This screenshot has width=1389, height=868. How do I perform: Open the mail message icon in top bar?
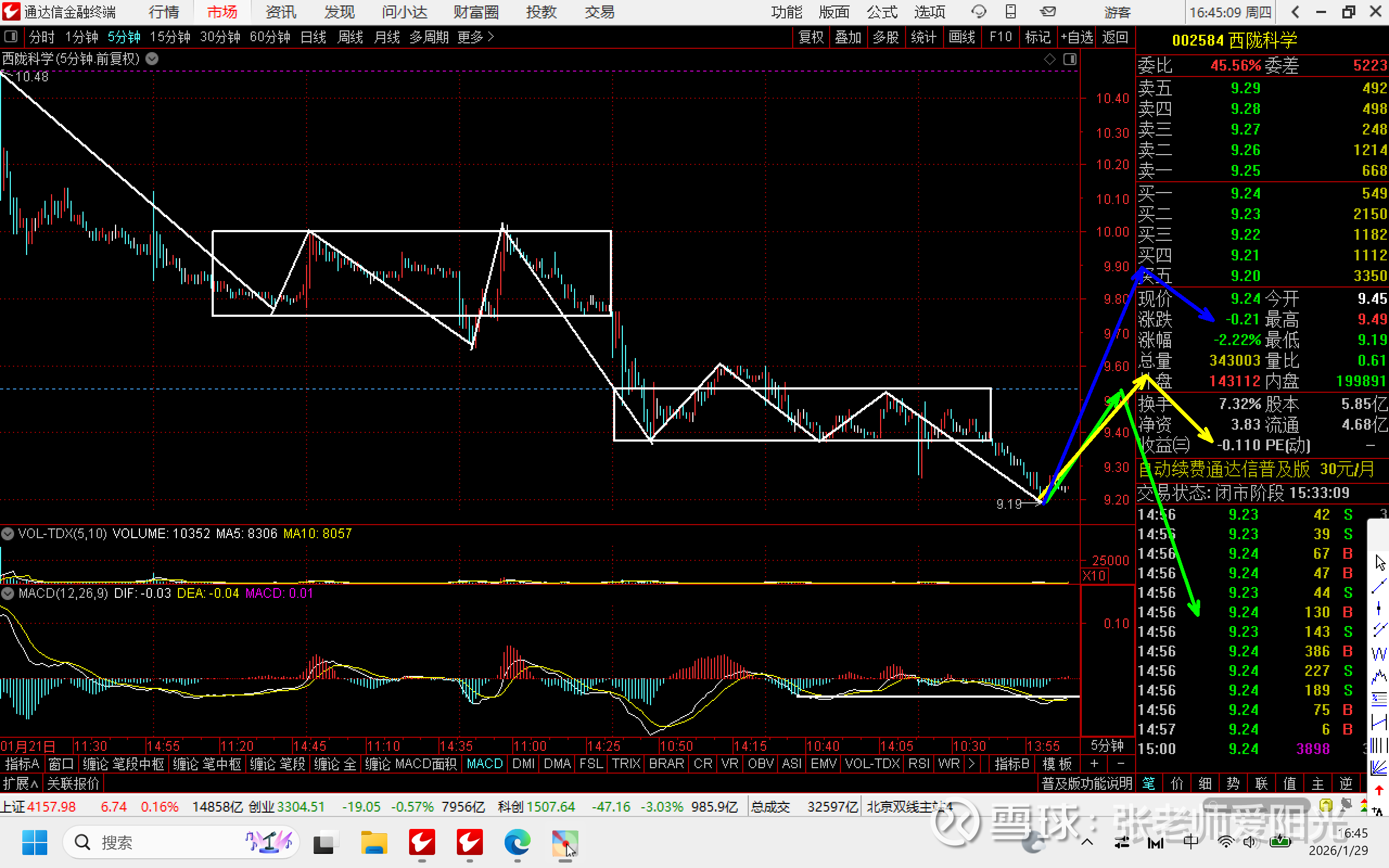point(1048,11)
